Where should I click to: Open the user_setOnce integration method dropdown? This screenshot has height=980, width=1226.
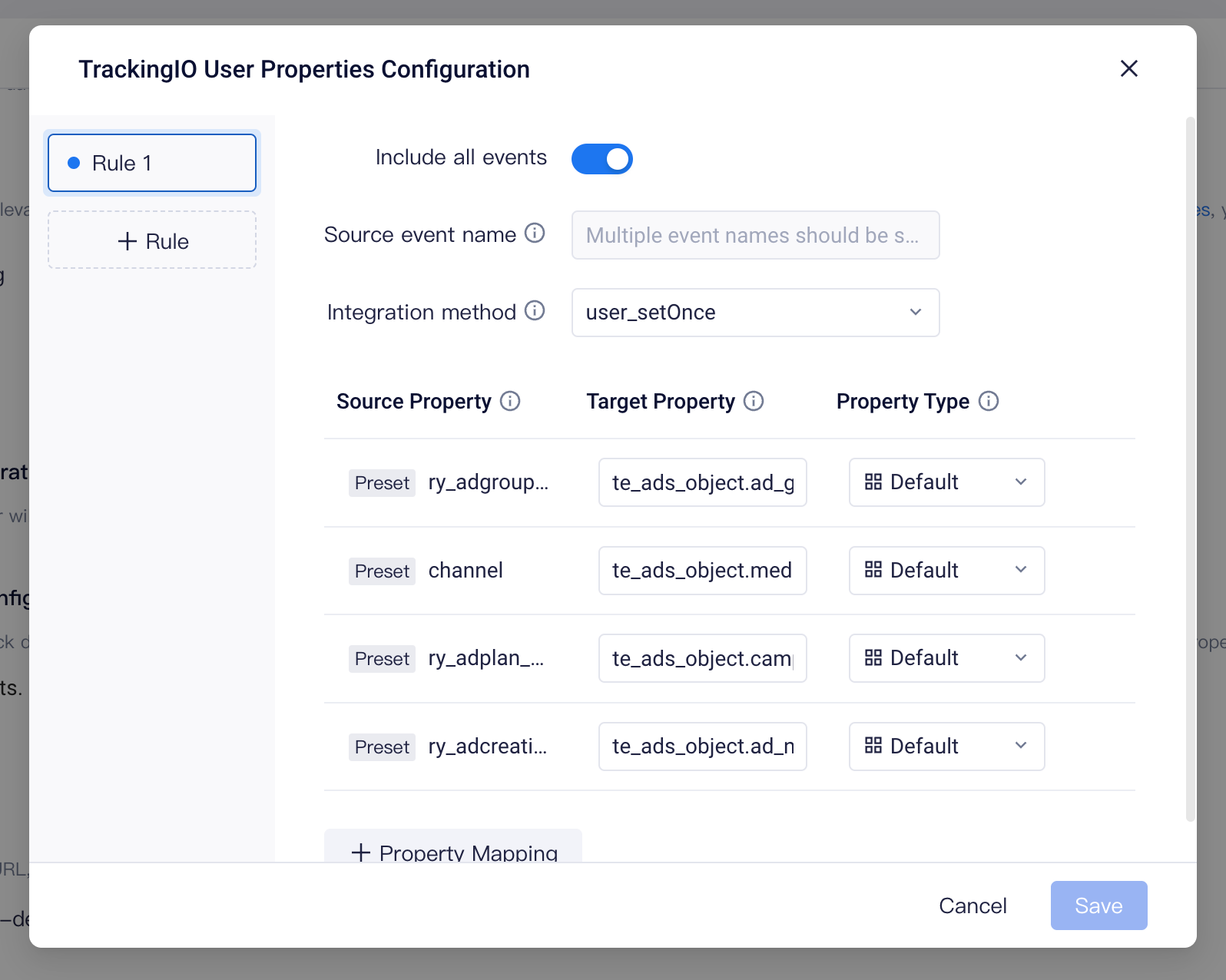(x=755, y=313)
